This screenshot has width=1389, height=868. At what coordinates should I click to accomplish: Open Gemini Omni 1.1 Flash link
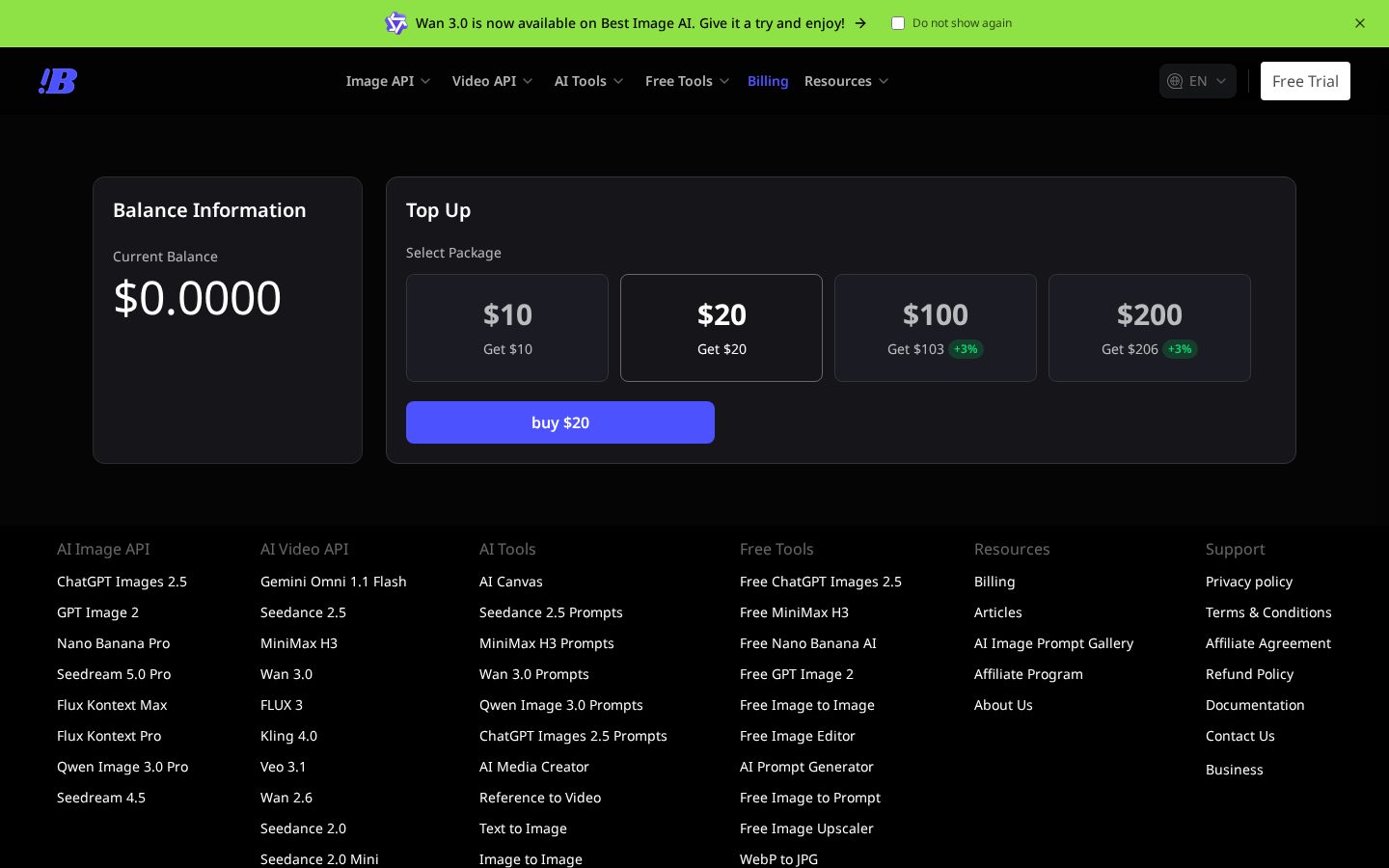click(x=334, y=582)
